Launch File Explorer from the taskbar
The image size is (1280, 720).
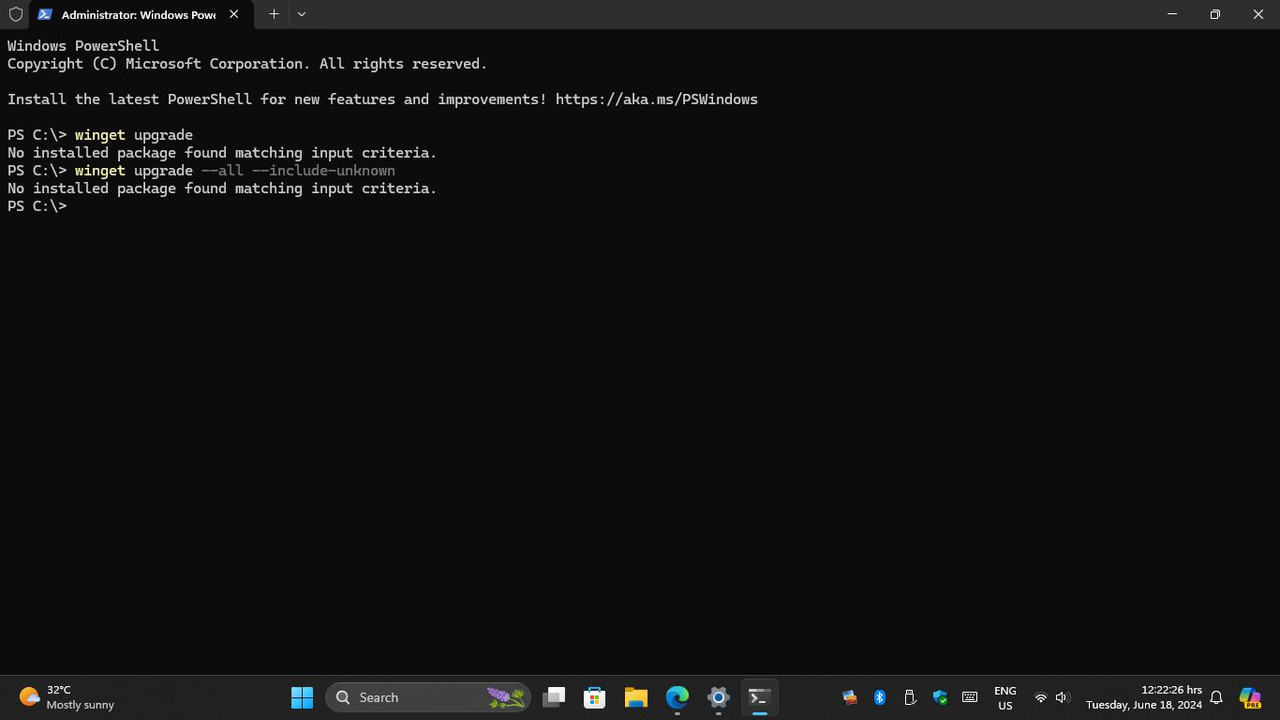click(636, 697)
